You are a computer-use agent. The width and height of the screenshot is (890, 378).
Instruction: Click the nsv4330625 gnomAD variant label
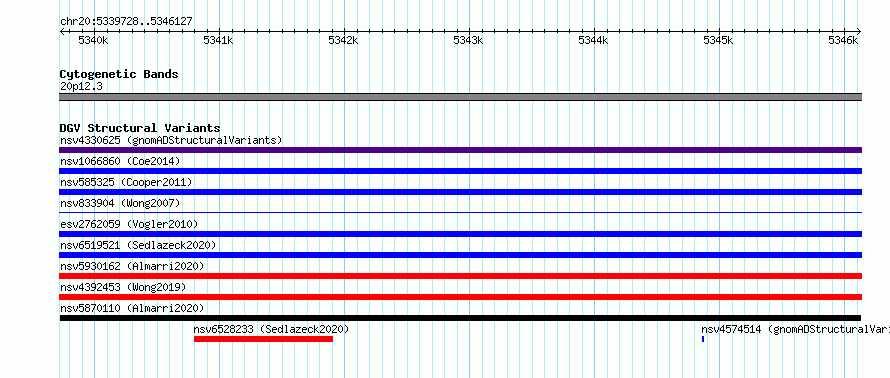click(171, 140)
